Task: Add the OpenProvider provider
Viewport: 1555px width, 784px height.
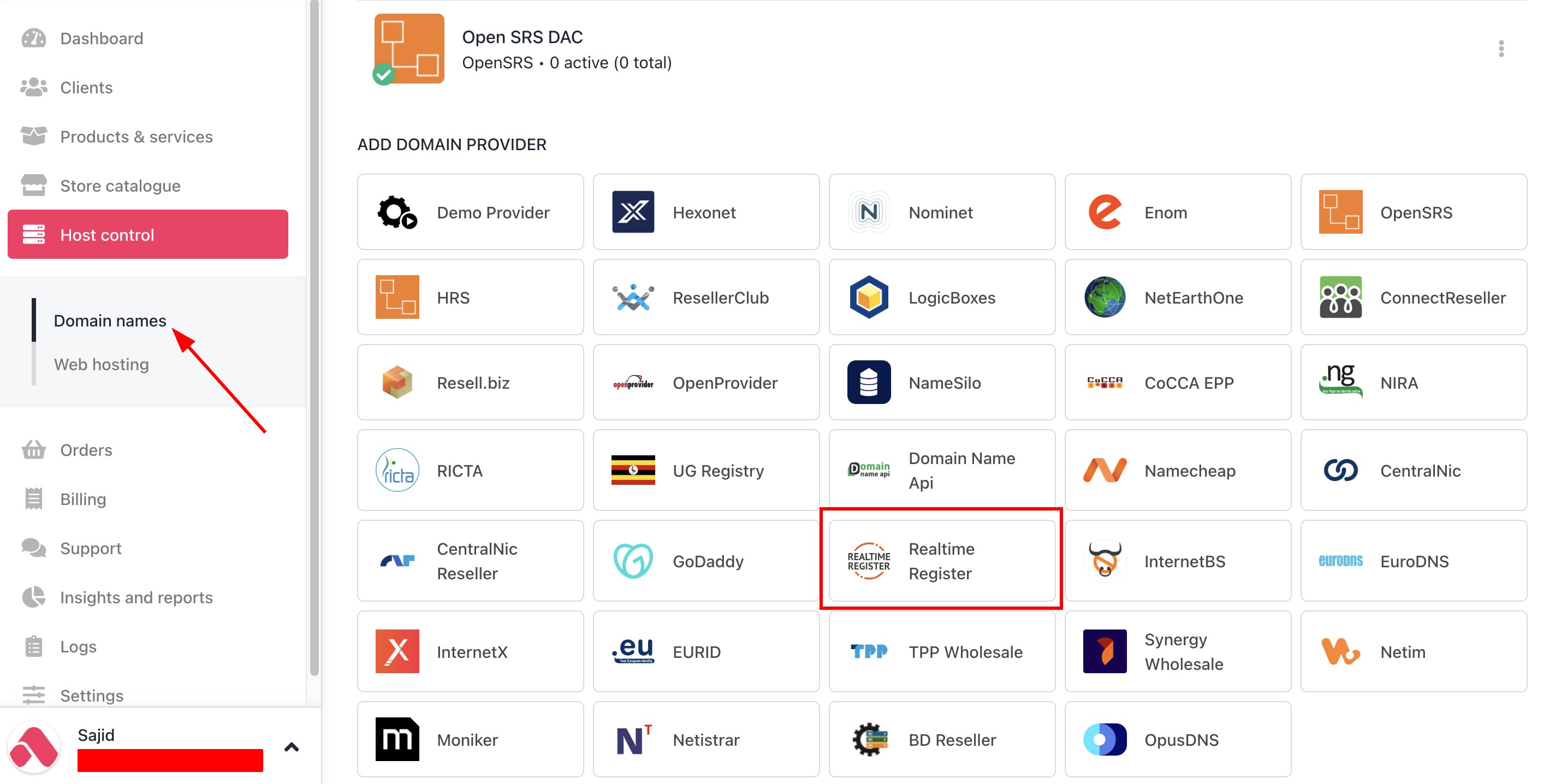Action: coord(707,382)
